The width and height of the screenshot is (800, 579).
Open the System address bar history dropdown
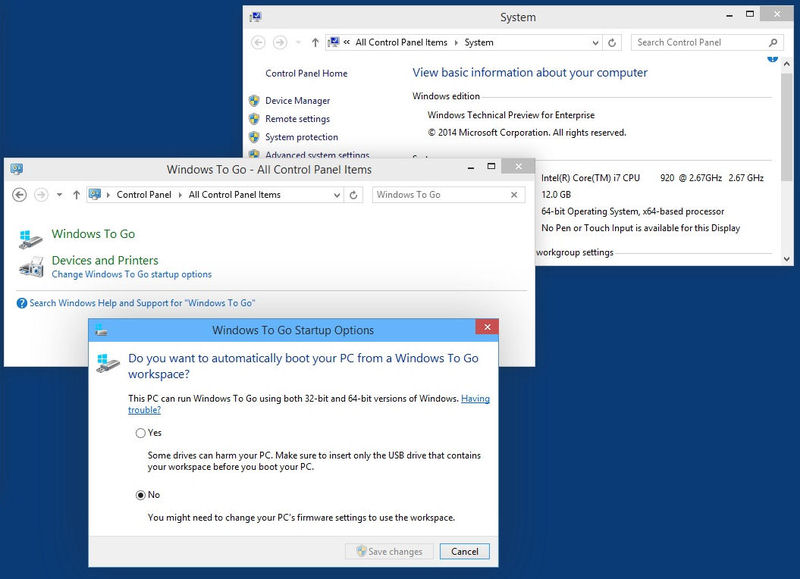click(x=595, y=43)
